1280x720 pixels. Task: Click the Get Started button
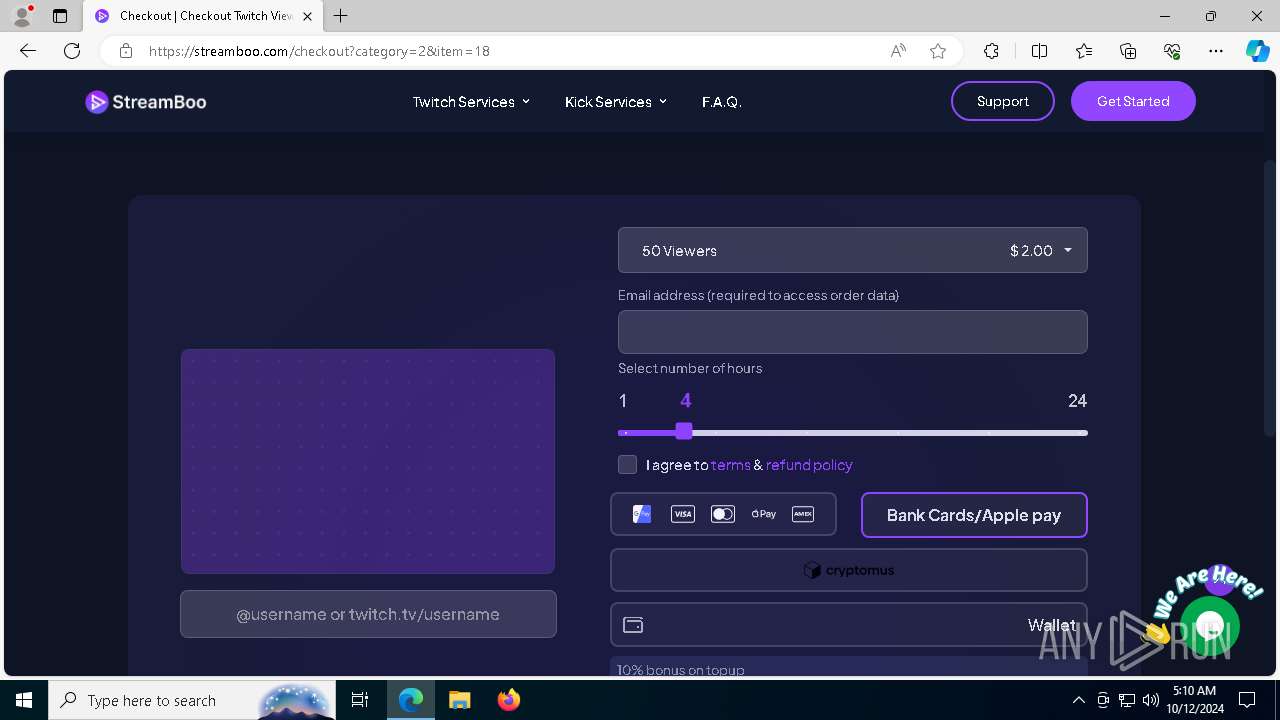[1133, 101]
